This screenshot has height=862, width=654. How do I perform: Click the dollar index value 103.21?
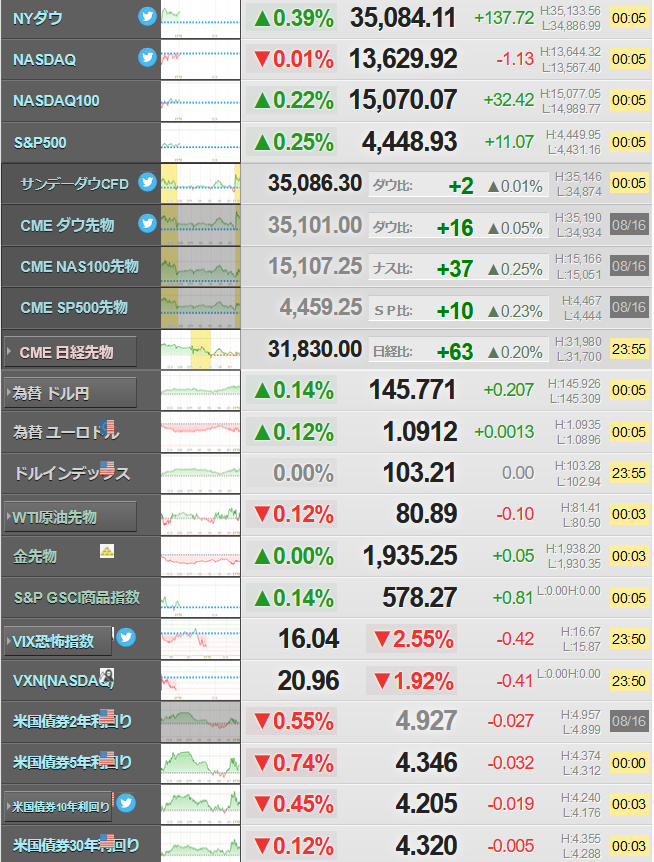[x=419, y=473]
